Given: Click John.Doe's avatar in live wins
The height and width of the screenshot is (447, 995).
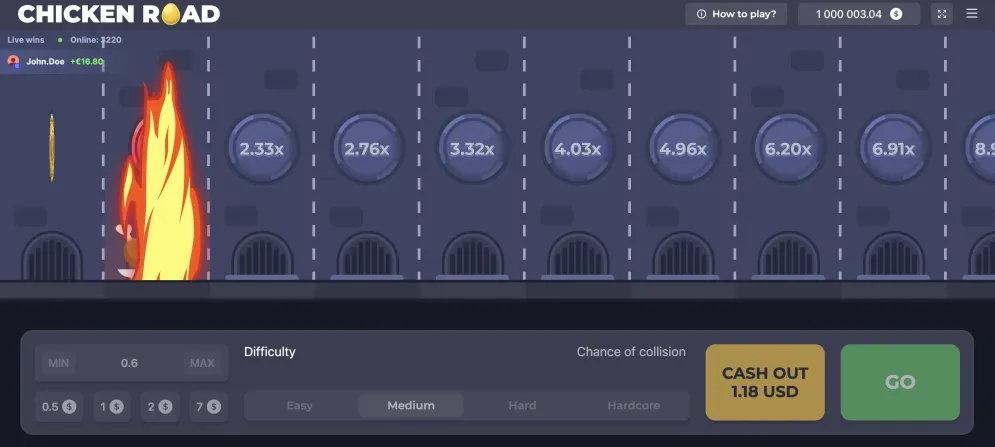Looking at the screenshot, I should (13, 62).
